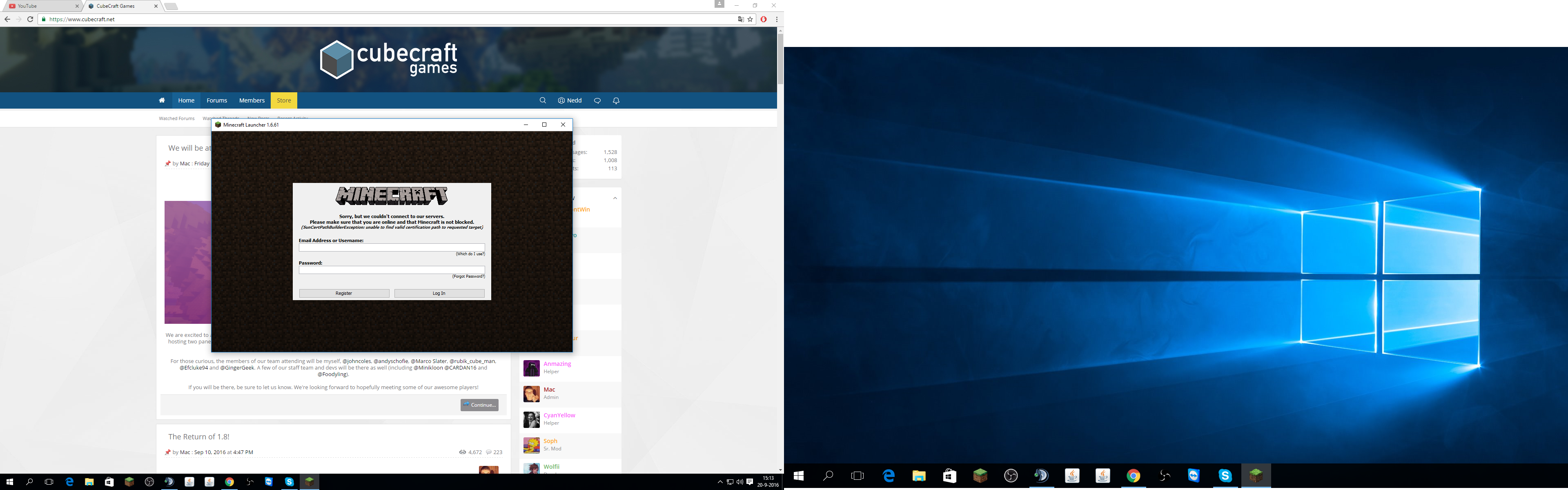Open the yellow Store tab

tap(284, 100)
